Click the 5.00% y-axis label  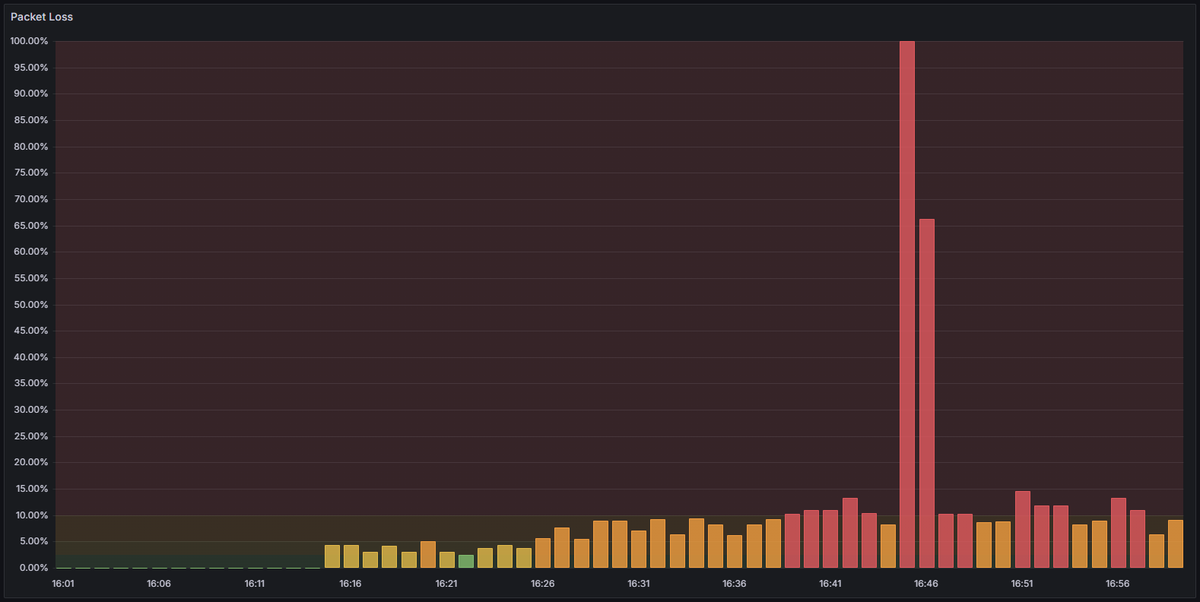tap(34, 541)
